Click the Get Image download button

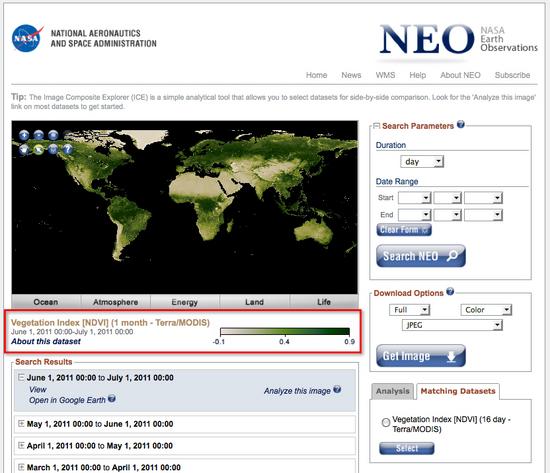point(421,356)
